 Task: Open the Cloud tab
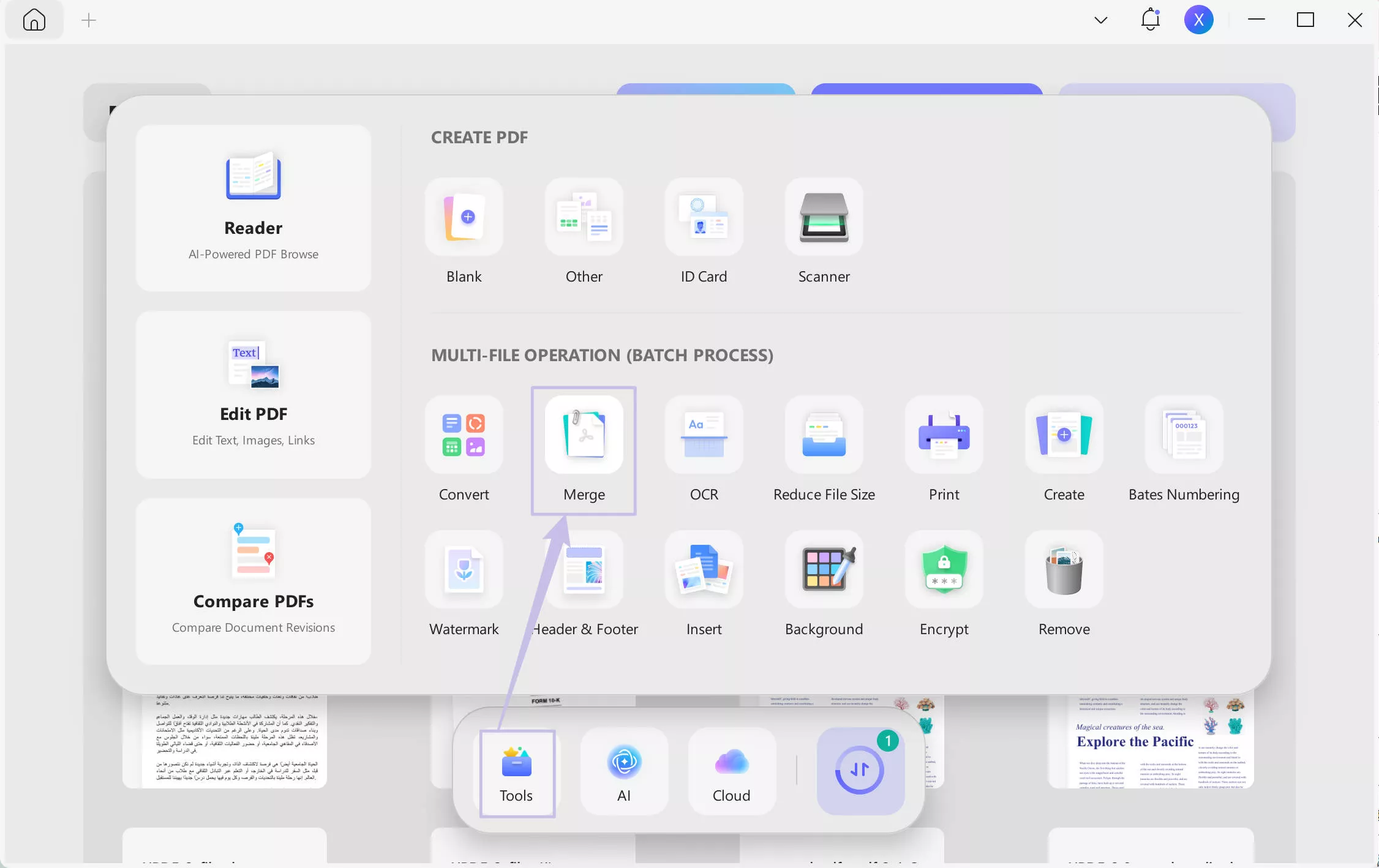coord(731,773)
